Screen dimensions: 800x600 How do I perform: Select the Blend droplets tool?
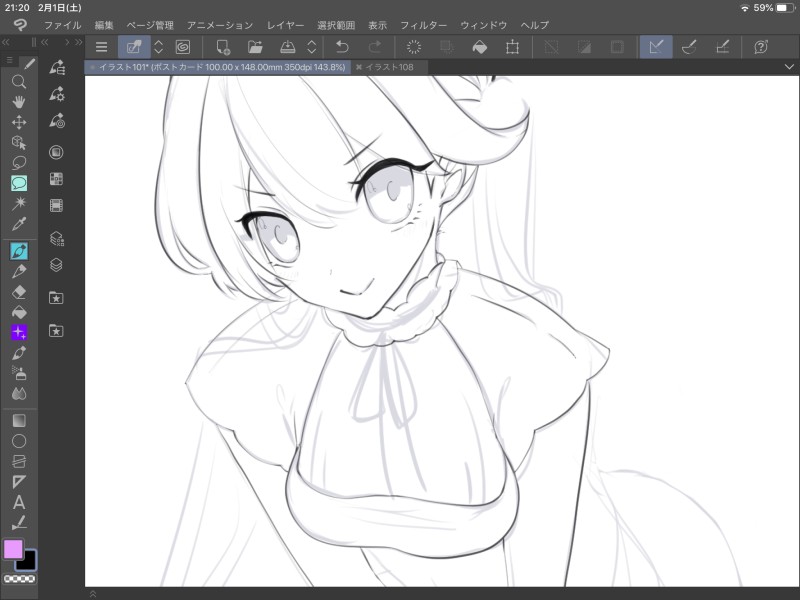[19, 393]
